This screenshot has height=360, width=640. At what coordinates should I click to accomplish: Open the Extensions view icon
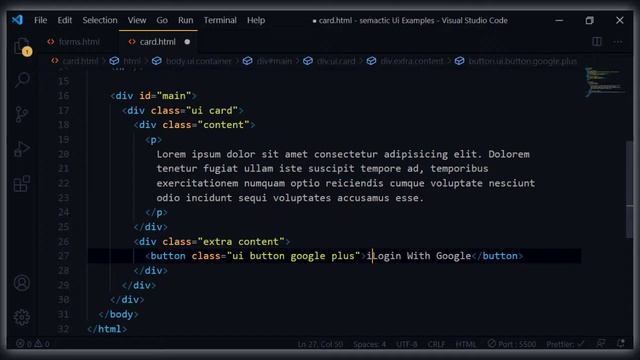(x=22, y=184)
